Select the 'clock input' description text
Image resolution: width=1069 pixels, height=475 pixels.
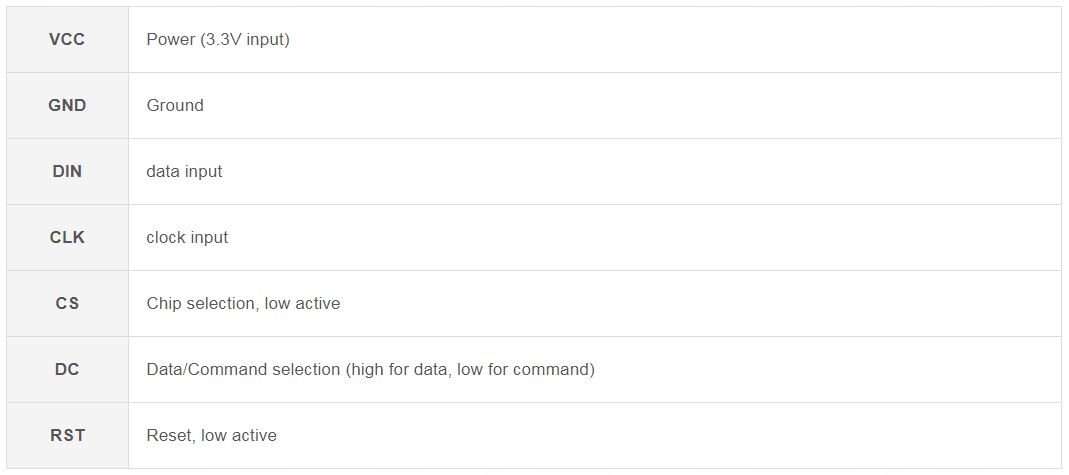tap(187, 237)
